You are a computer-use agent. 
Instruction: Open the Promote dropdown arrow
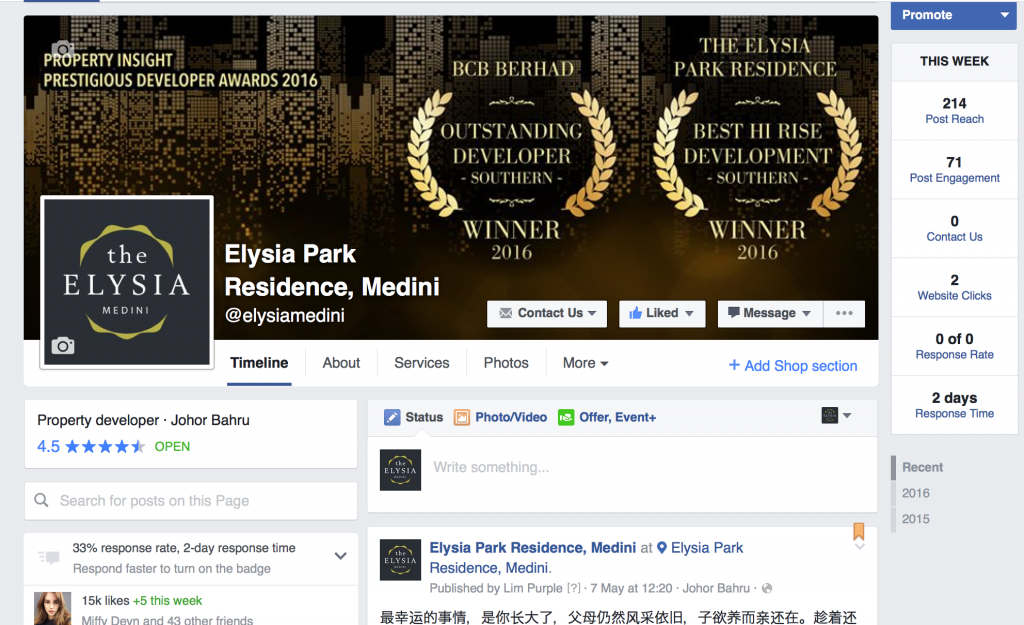click(1004, 15)
